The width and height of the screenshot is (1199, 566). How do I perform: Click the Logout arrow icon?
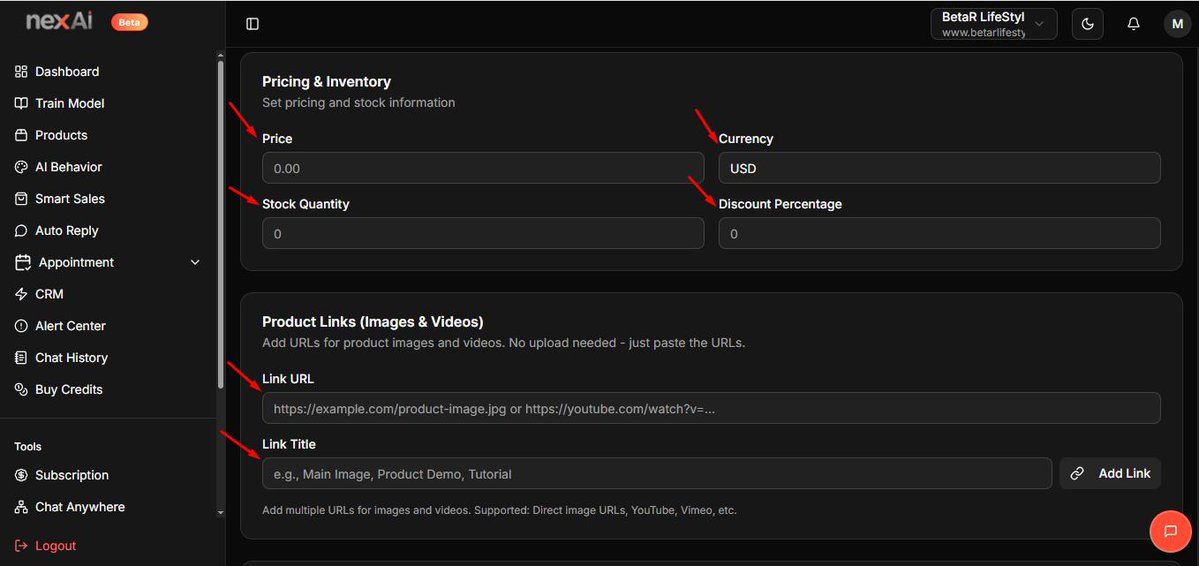(x=21, y=546)
